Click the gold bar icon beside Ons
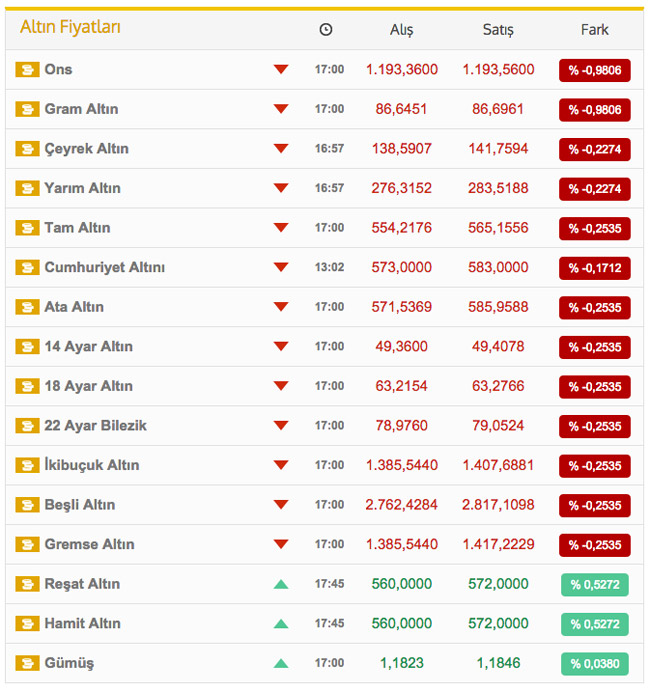The height and width of the screenshot is (692, 650). [27, 70]
